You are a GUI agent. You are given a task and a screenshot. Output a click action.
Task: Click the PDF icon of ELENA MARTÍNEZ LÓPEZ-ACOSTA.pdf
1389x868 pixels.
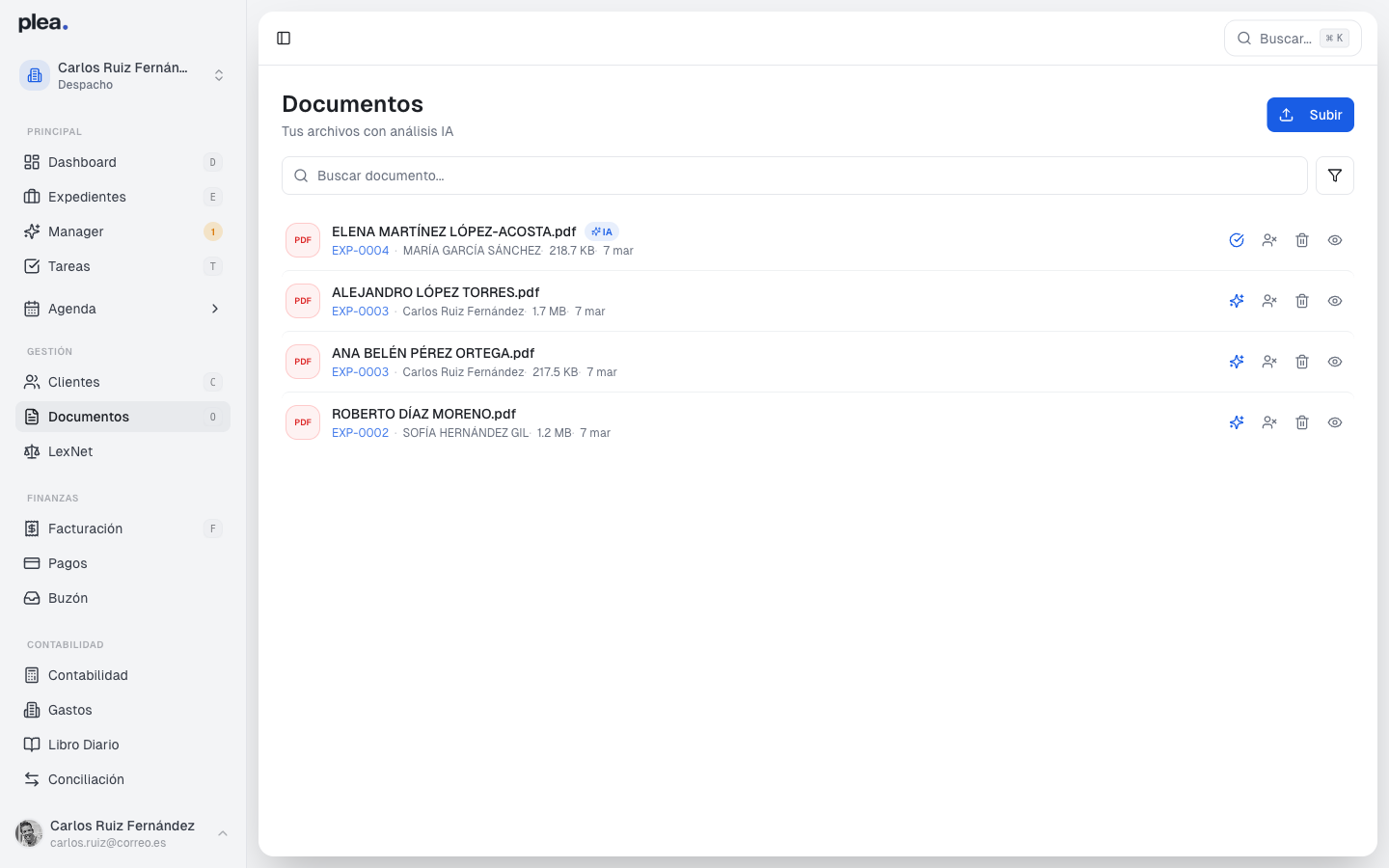[303, 240]
